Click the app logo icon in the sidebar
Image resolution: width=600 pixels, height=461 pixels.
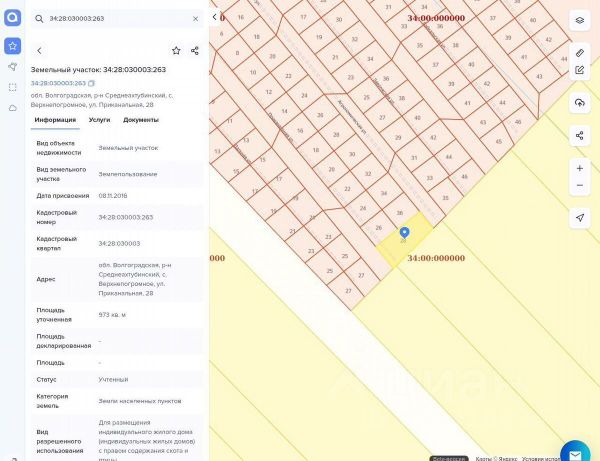tap(13, 17)
